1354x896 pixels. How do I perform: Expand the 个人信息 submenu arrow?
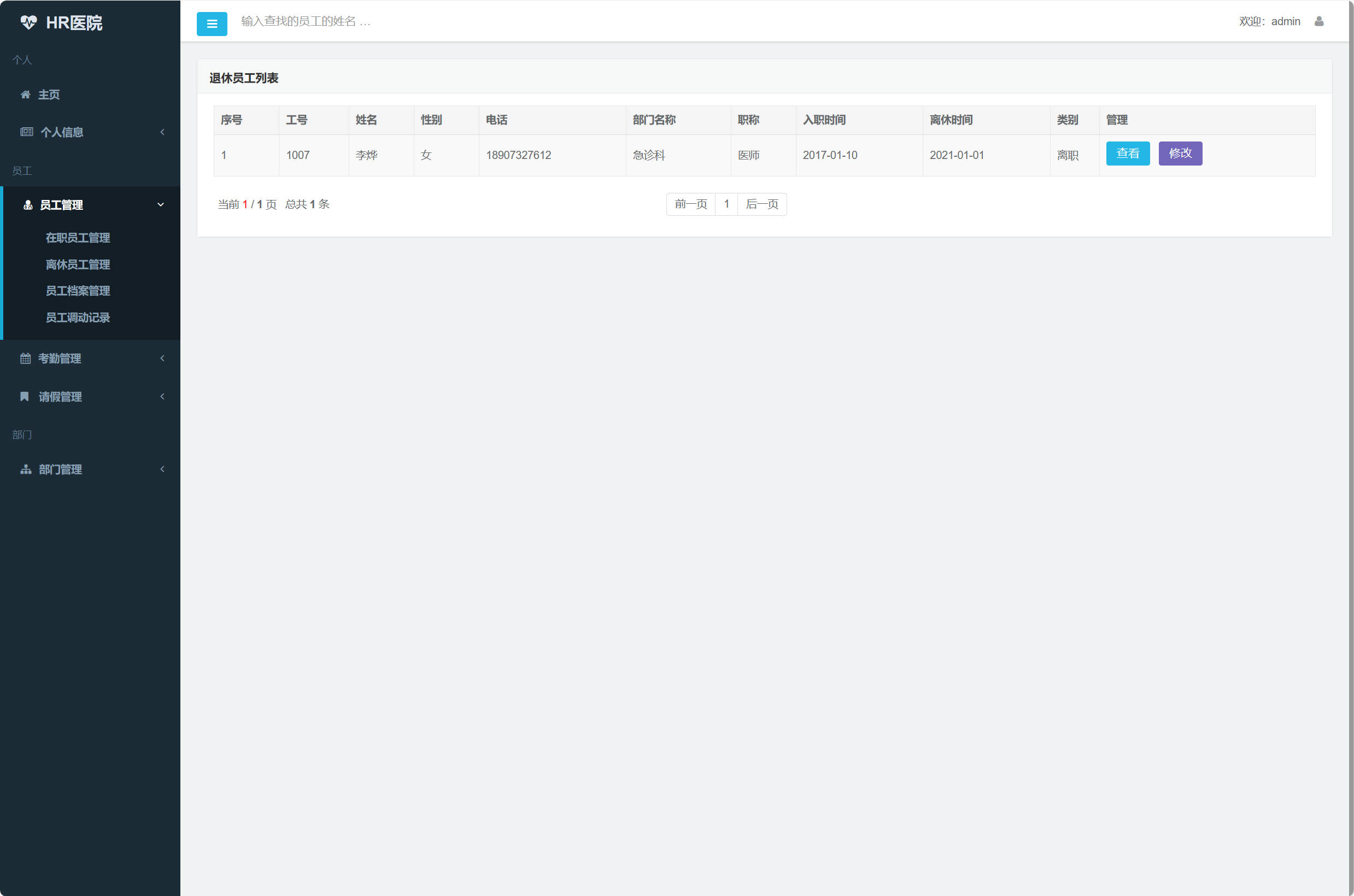pos(162,132)
